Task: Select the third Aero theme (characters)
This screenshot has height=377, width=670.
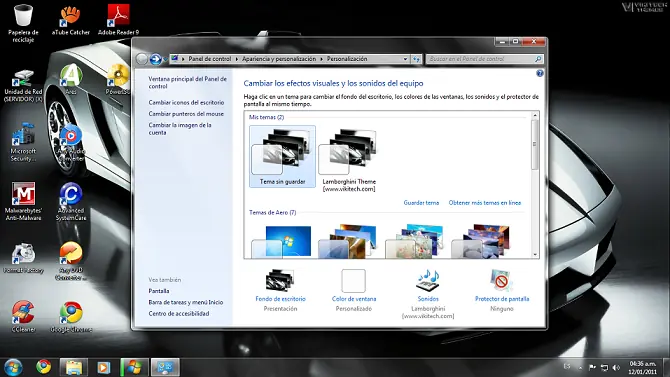Action: click(414, 242)
